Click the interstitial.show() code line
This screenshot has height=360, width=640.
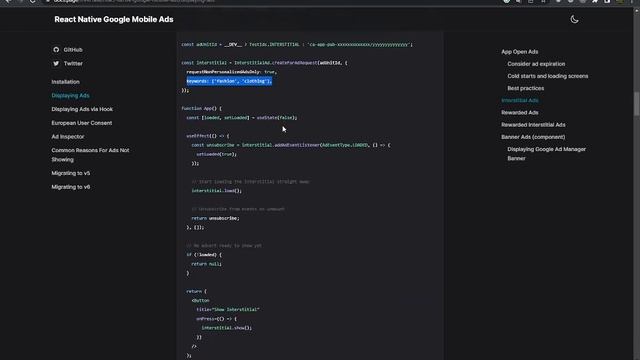click(227, 328)
